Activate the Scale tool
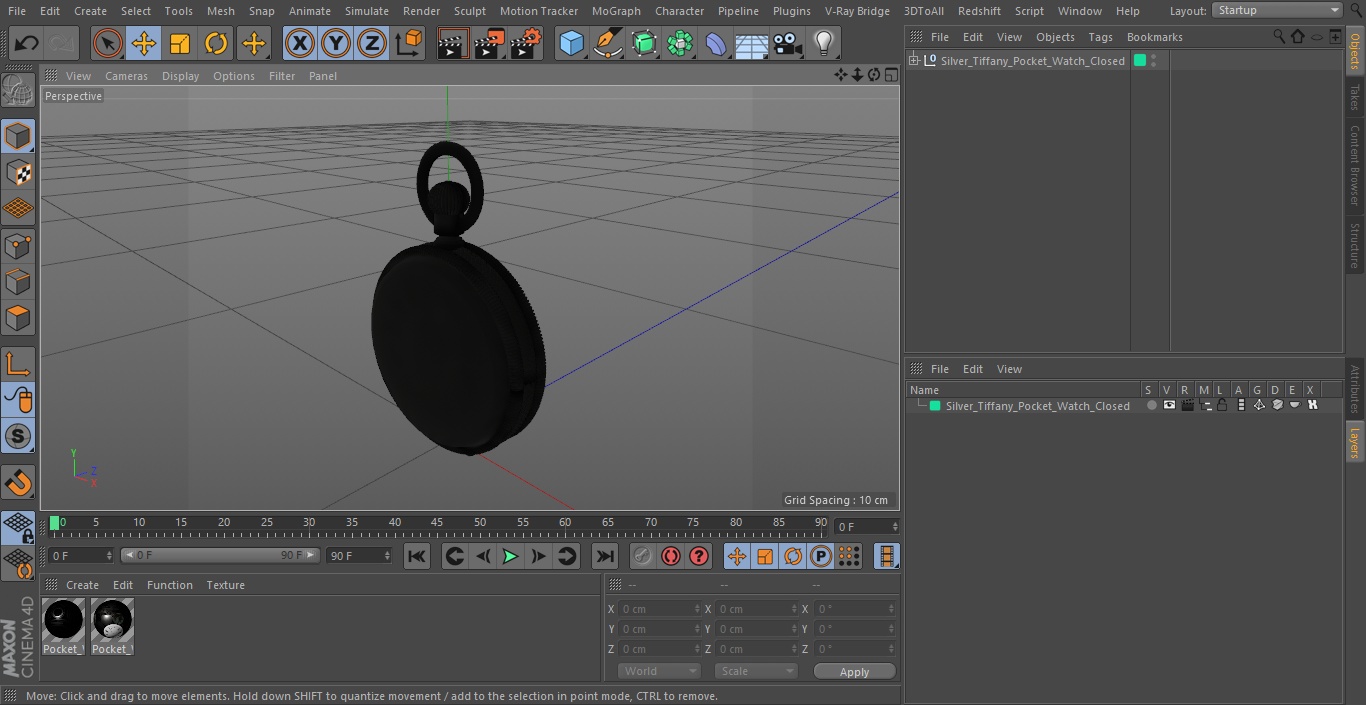The image size is (1366, 705). [x=180, y=43]
